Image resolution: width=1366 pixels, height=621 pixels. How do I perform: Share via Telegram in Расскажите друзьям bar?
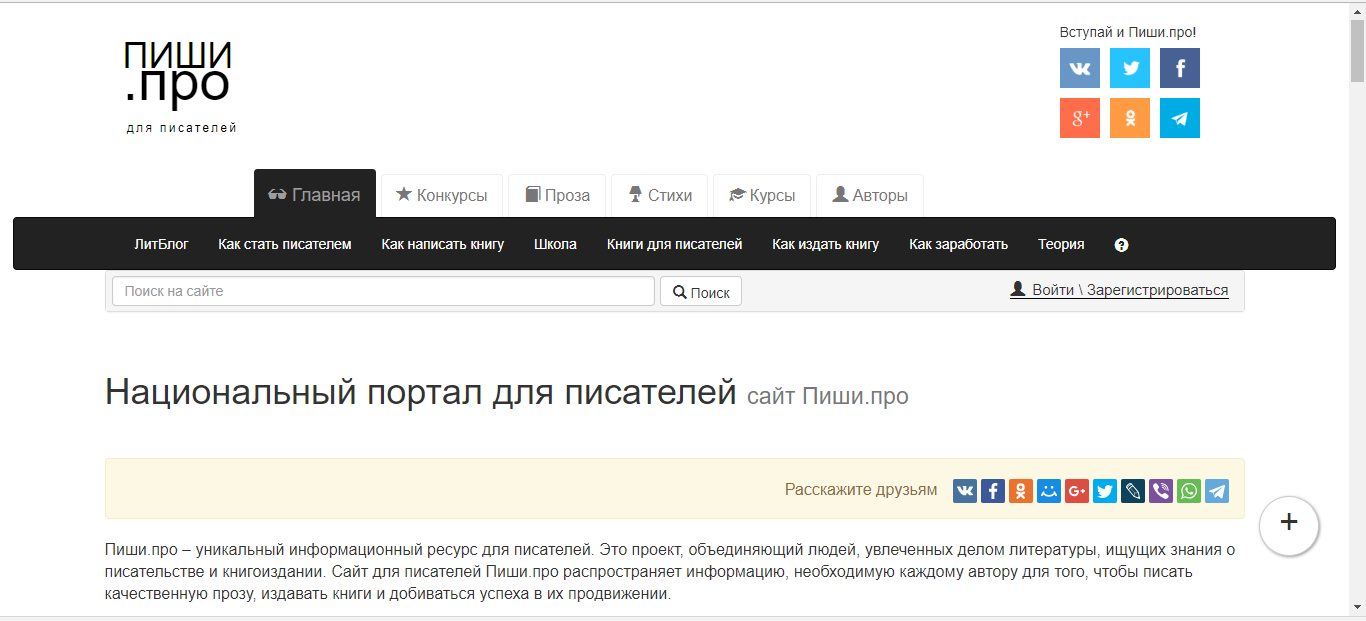[1217, 491]
